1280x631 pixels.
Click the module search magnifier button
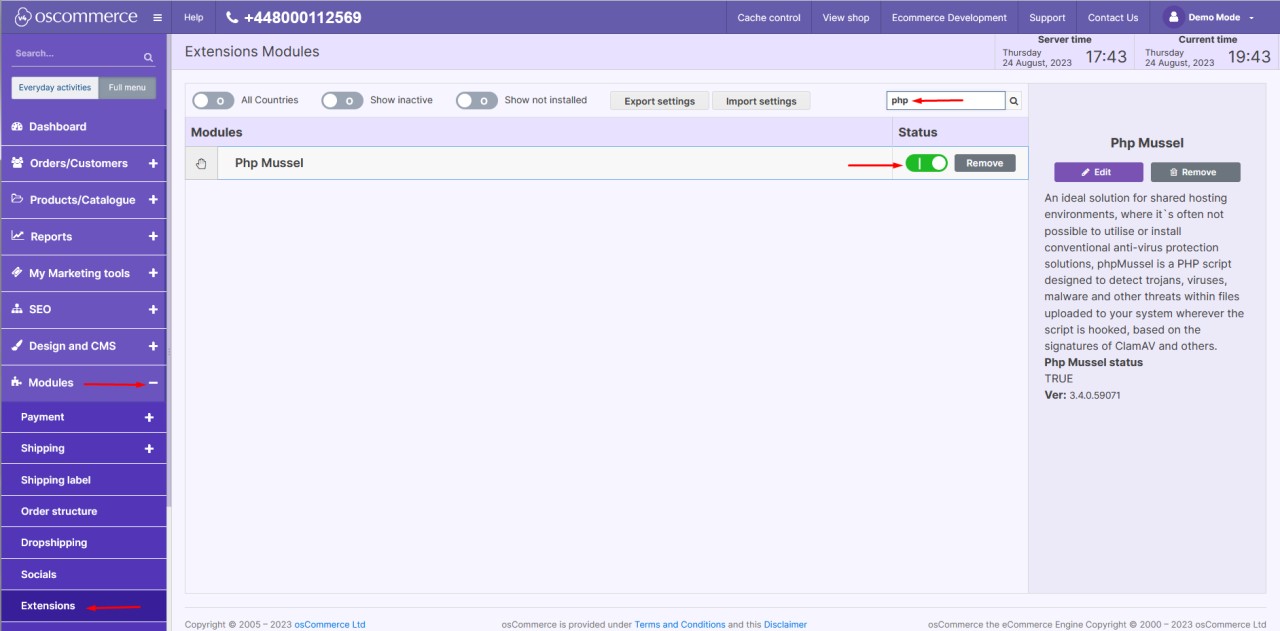[1013, 101]
